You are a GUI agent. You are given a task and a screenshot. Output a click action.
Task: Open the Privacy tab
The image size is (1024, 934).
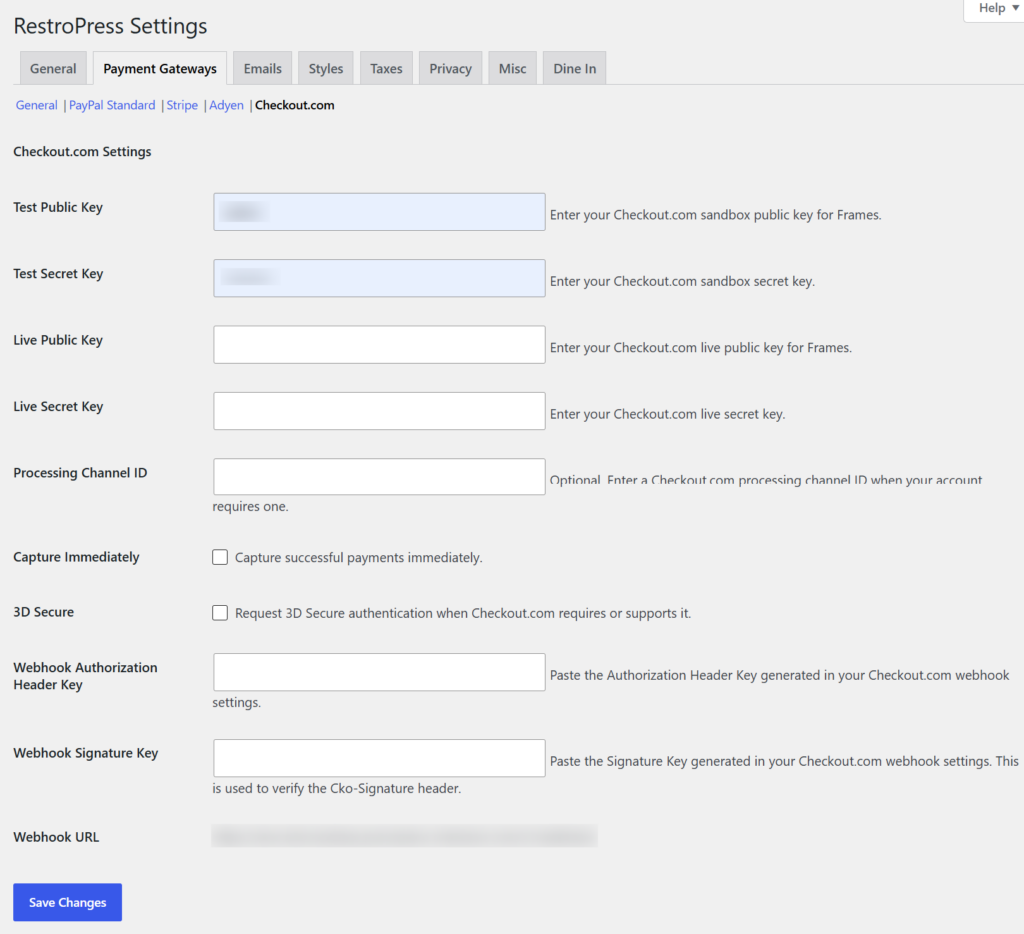pyautogui.click(x=451, y=69)
